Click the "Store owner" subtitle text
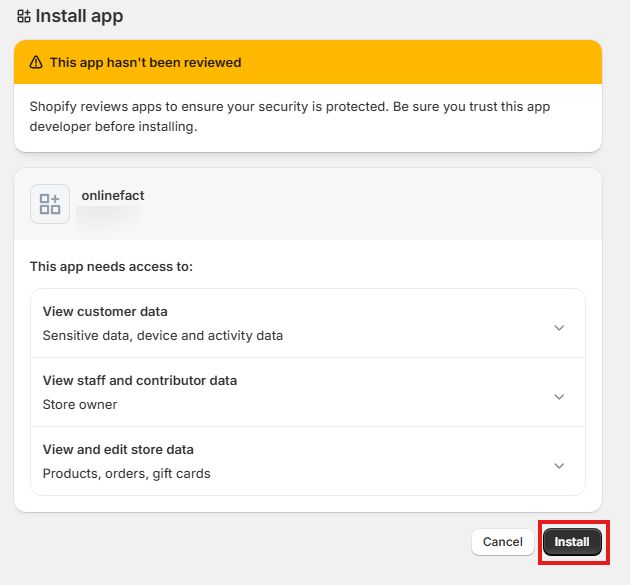Viewport: 630px width, 585px height. [x=80, y=405]
